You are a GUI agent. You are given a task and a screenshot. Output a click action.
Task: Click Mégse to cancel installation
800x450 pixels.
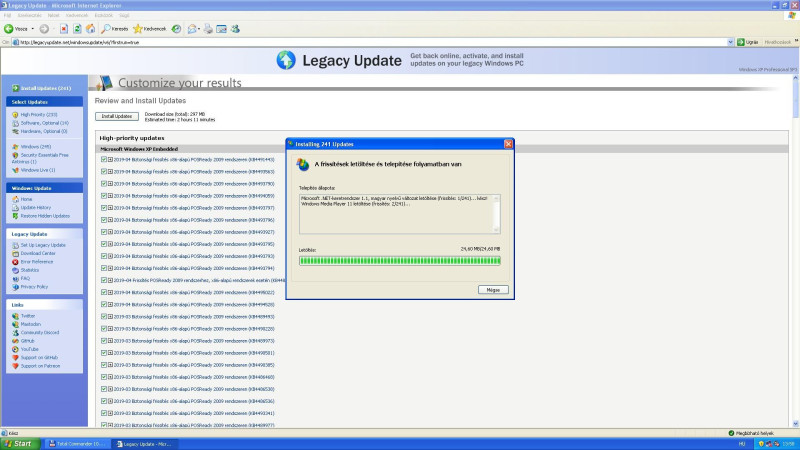click(x=493, y=290)
